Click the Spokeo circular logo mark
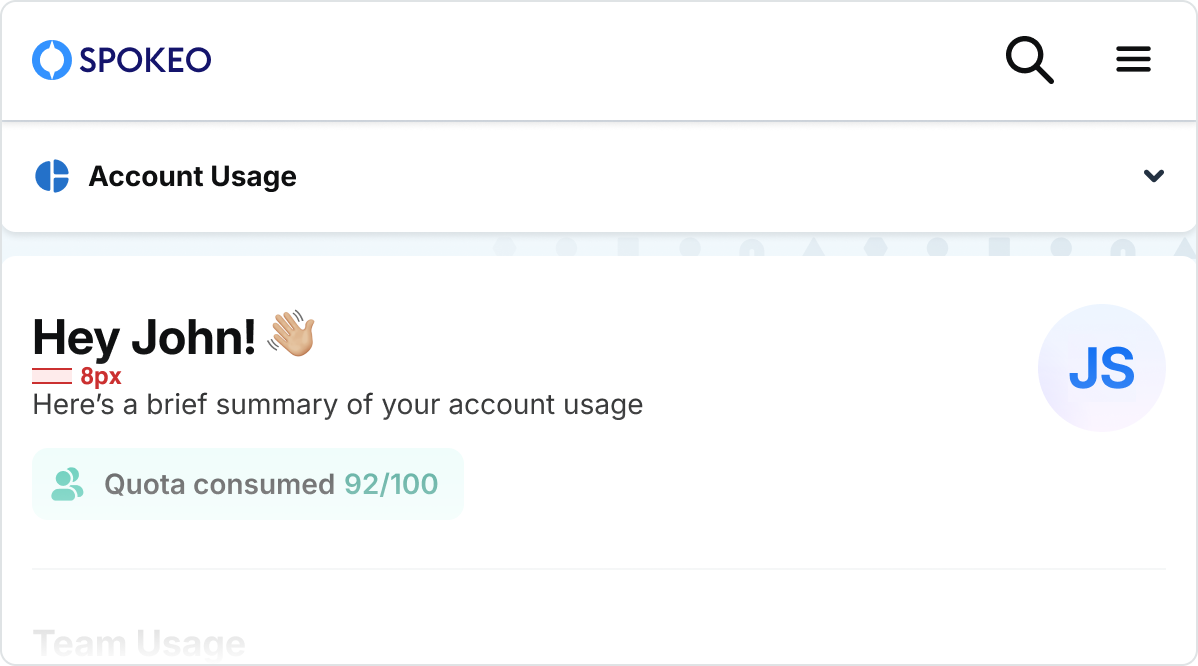1198x666 pixels. coord(52,60)
